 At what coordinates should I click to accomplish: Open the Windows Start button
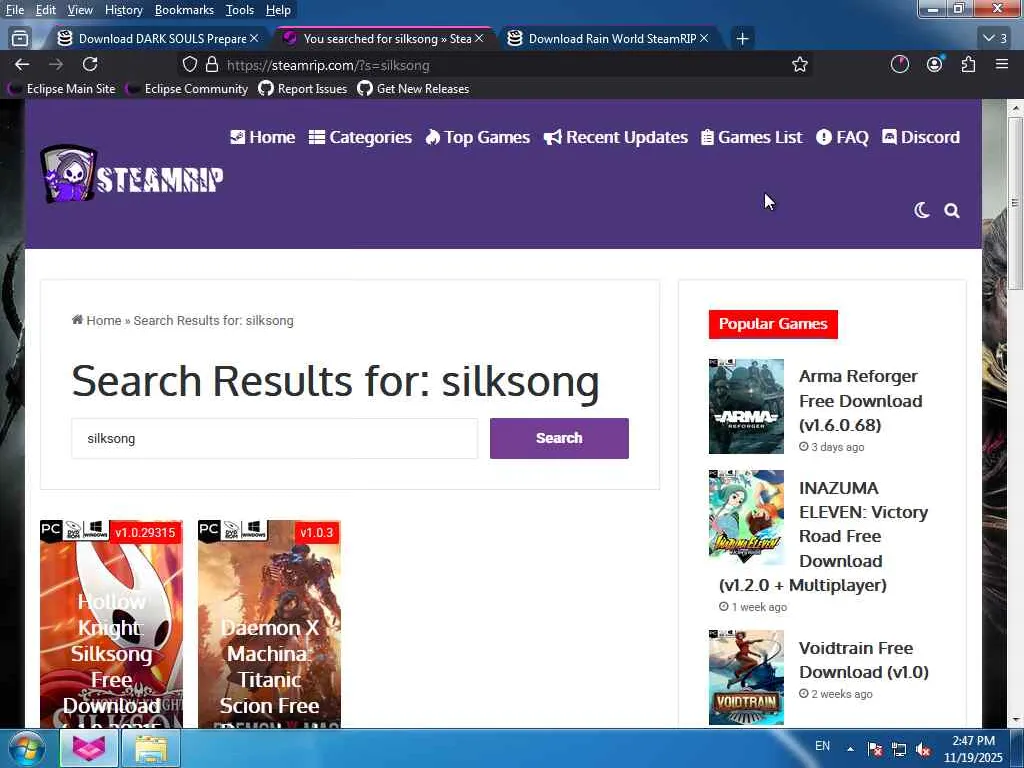pyautogui.click(x=26, y=748)
